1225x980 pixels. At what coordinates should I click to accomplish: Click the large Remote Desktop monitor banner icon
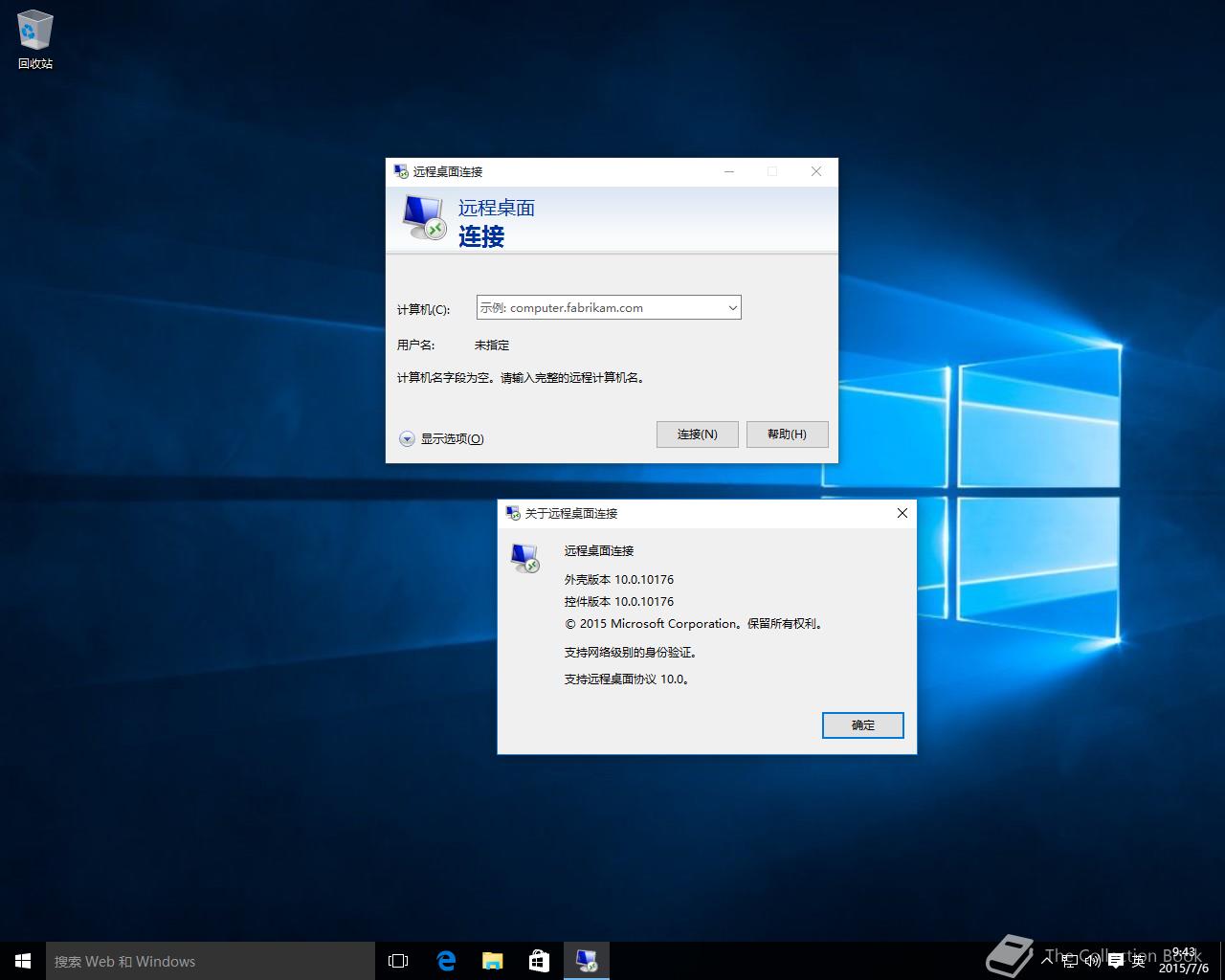424,218
